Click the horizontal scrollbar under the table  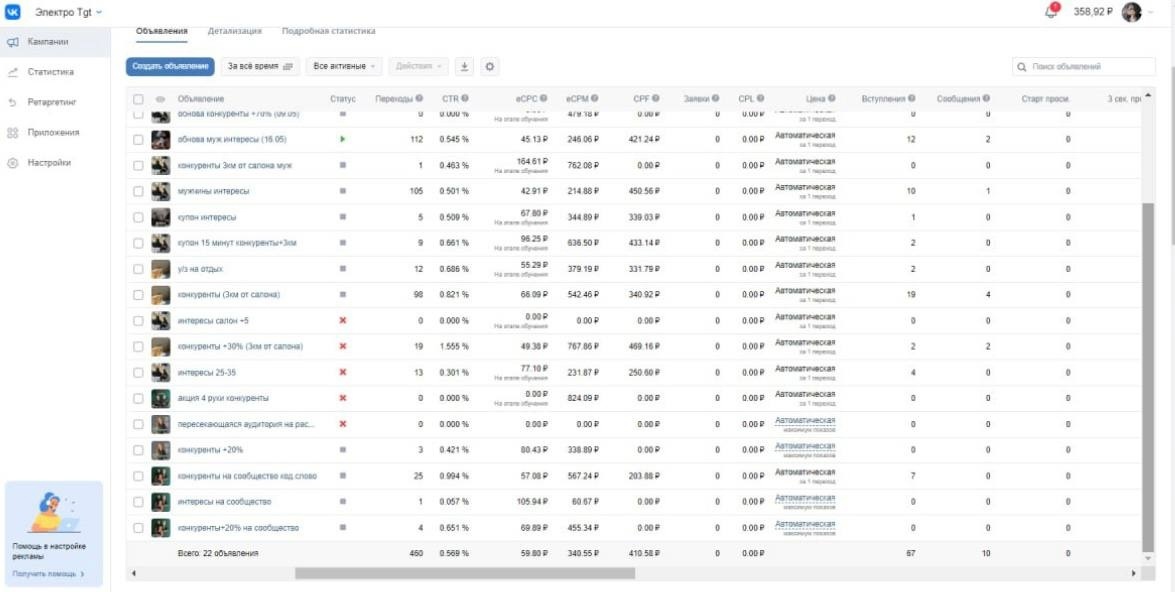coord(465,573)
